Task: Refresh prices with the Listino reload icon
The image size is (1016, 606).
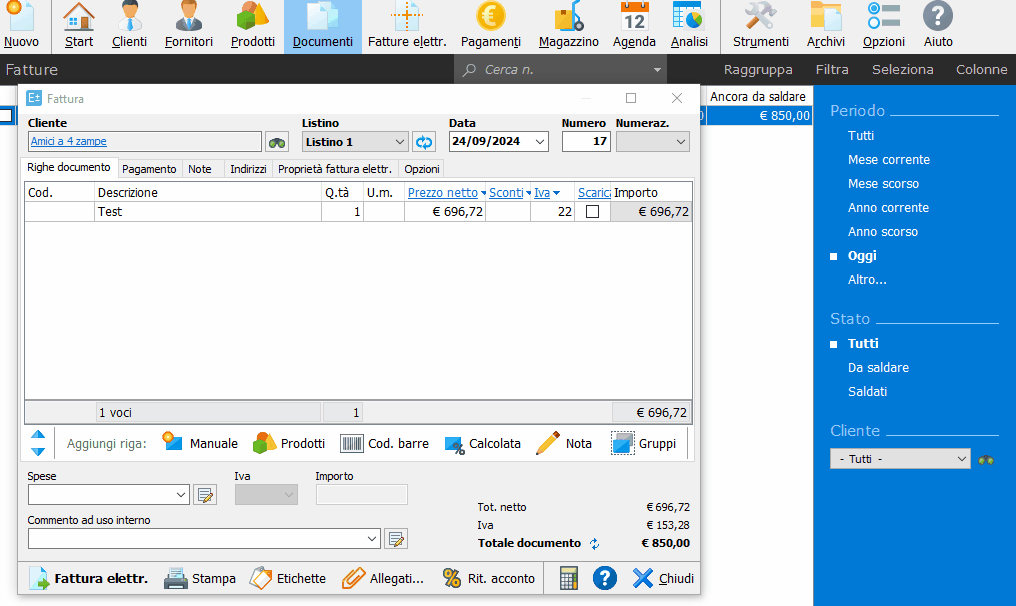Action: coord(424,142)
